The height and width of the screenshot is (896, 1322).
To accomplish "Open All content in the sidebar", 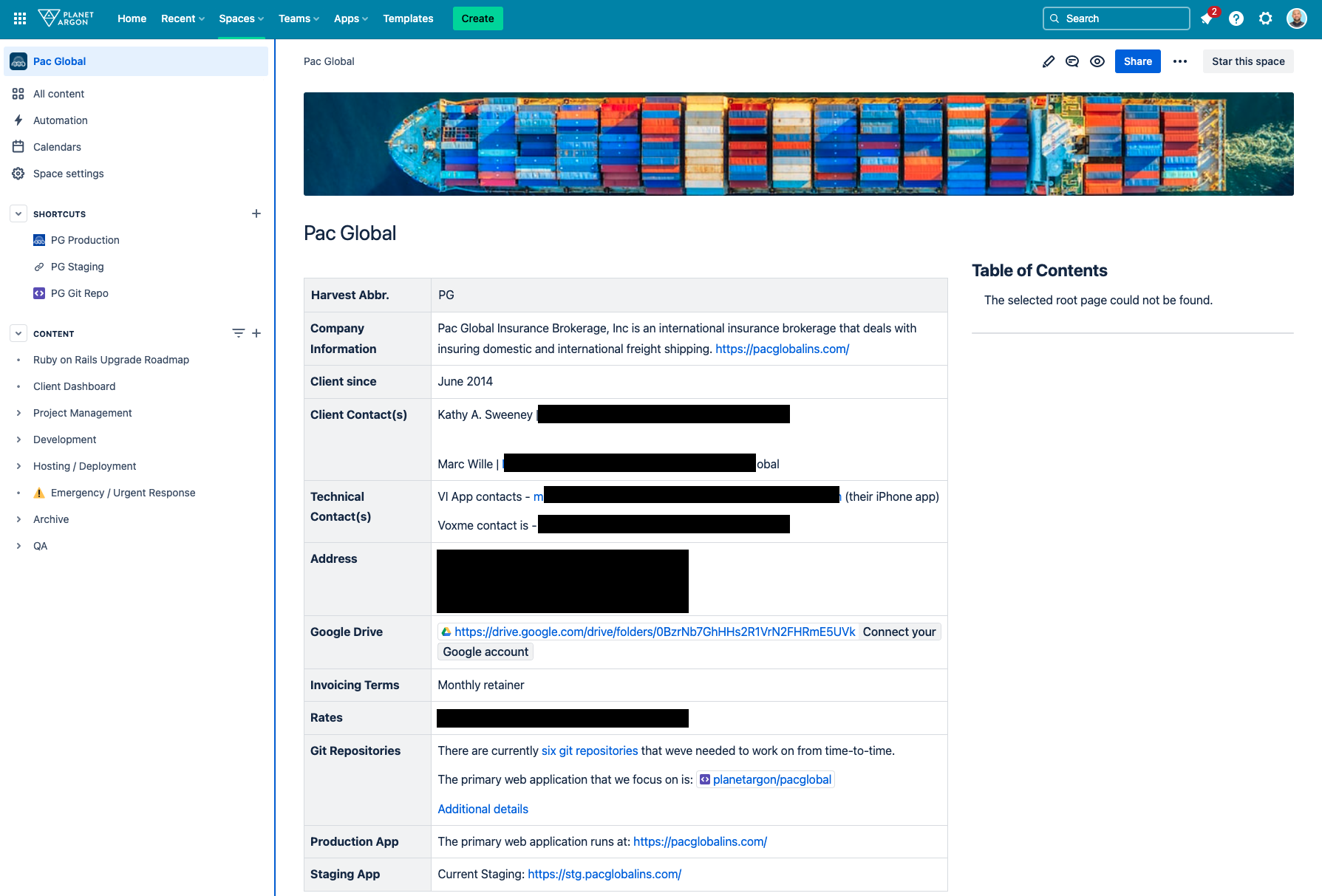I will coord(58,94).
